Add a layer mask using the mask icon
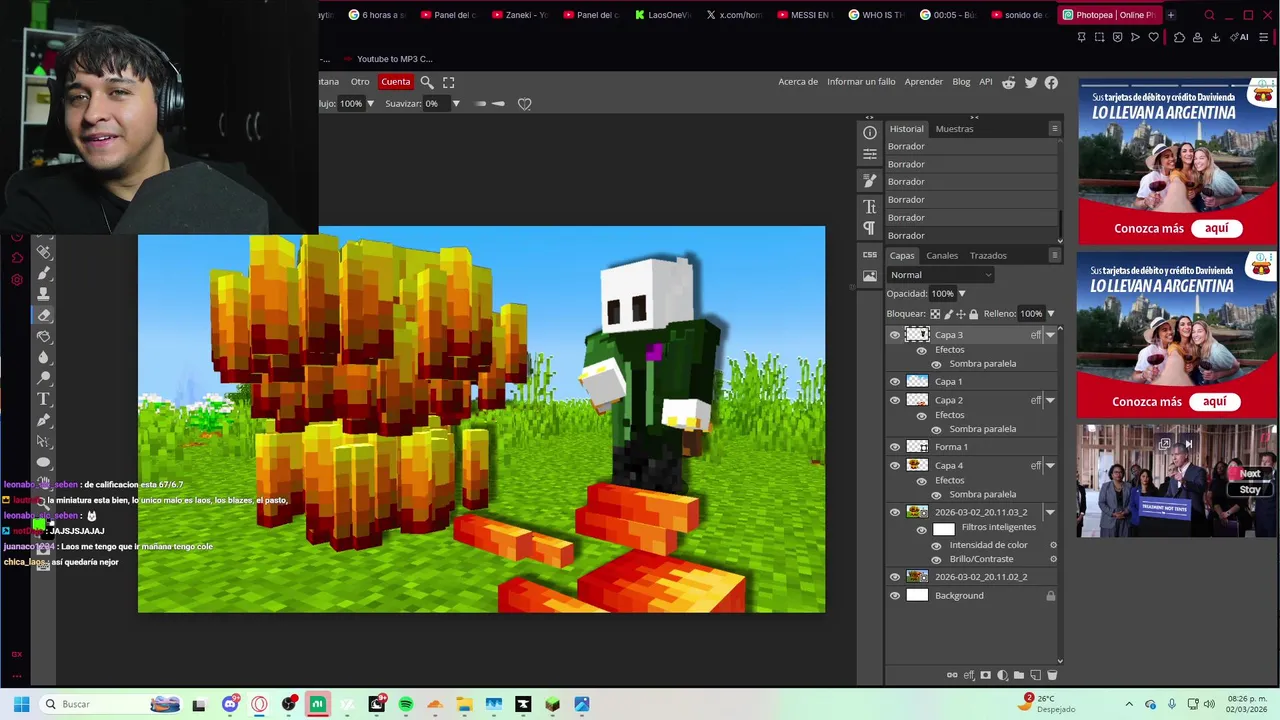This screenshot has height=720, width=1280. [x=986, y=675]
